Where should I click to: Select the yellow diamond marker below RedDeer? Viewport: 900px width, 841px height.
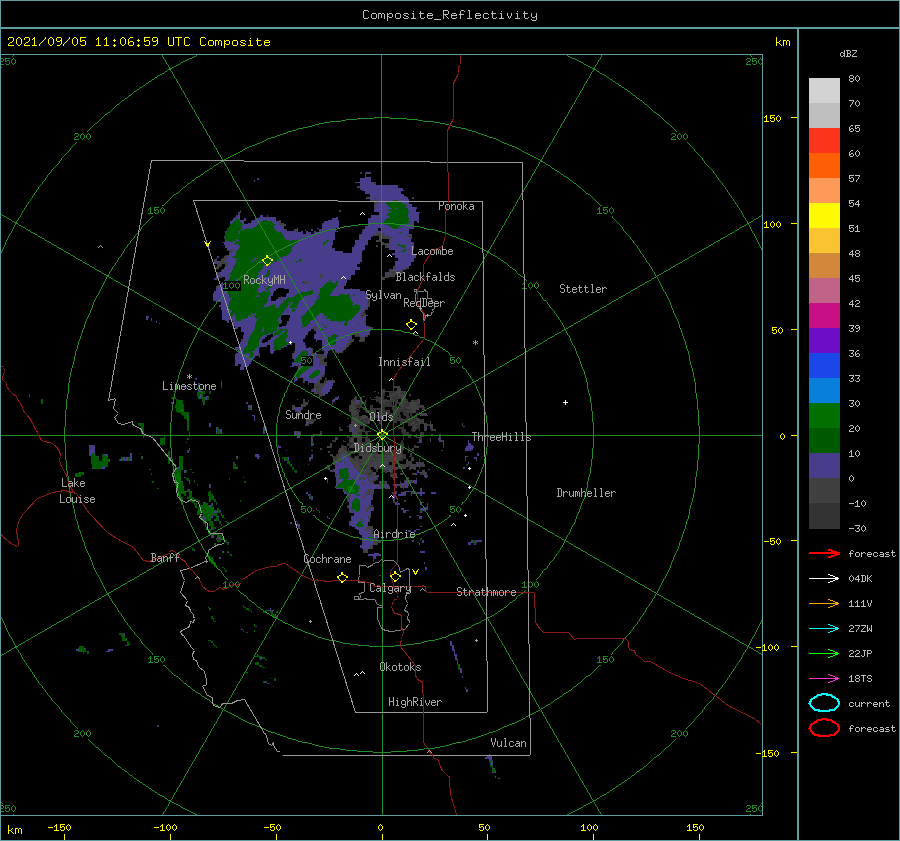412,324
